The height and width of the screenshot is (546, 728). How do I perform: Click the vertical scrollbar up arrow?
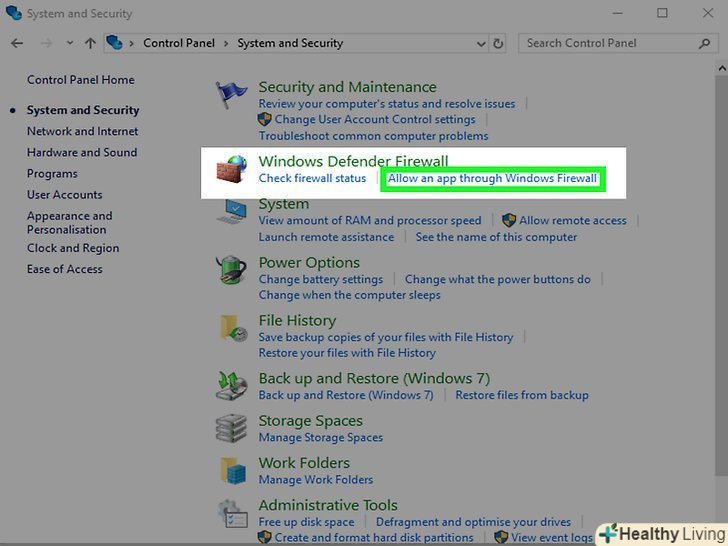point(722,68)
